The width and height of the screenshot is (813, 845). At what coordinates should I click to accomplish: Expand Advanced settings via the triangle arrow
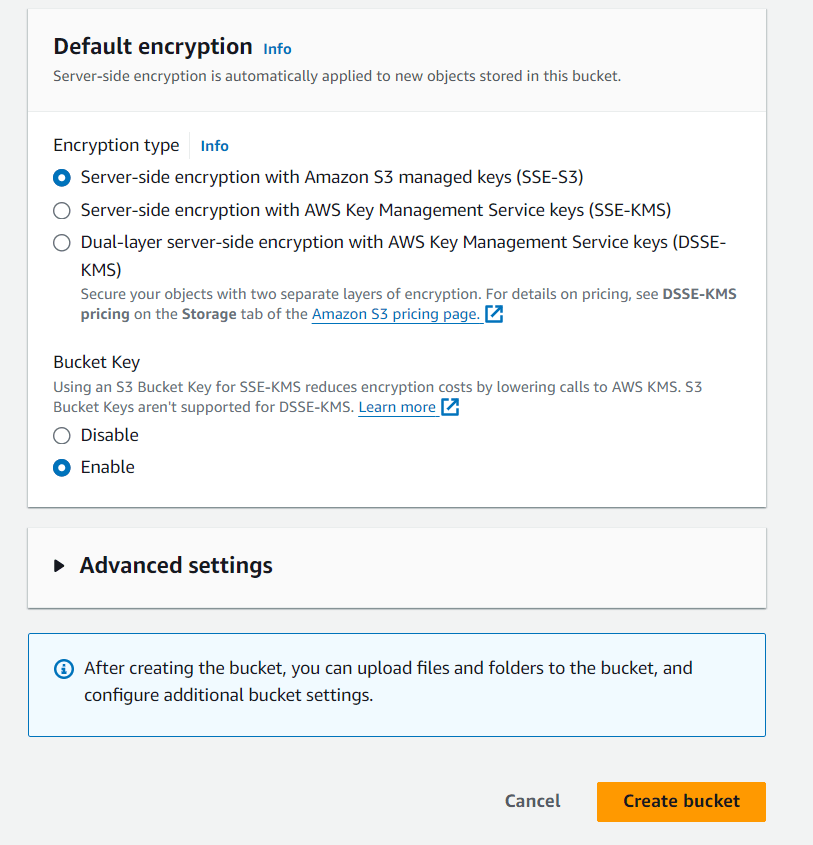(60, 566)
